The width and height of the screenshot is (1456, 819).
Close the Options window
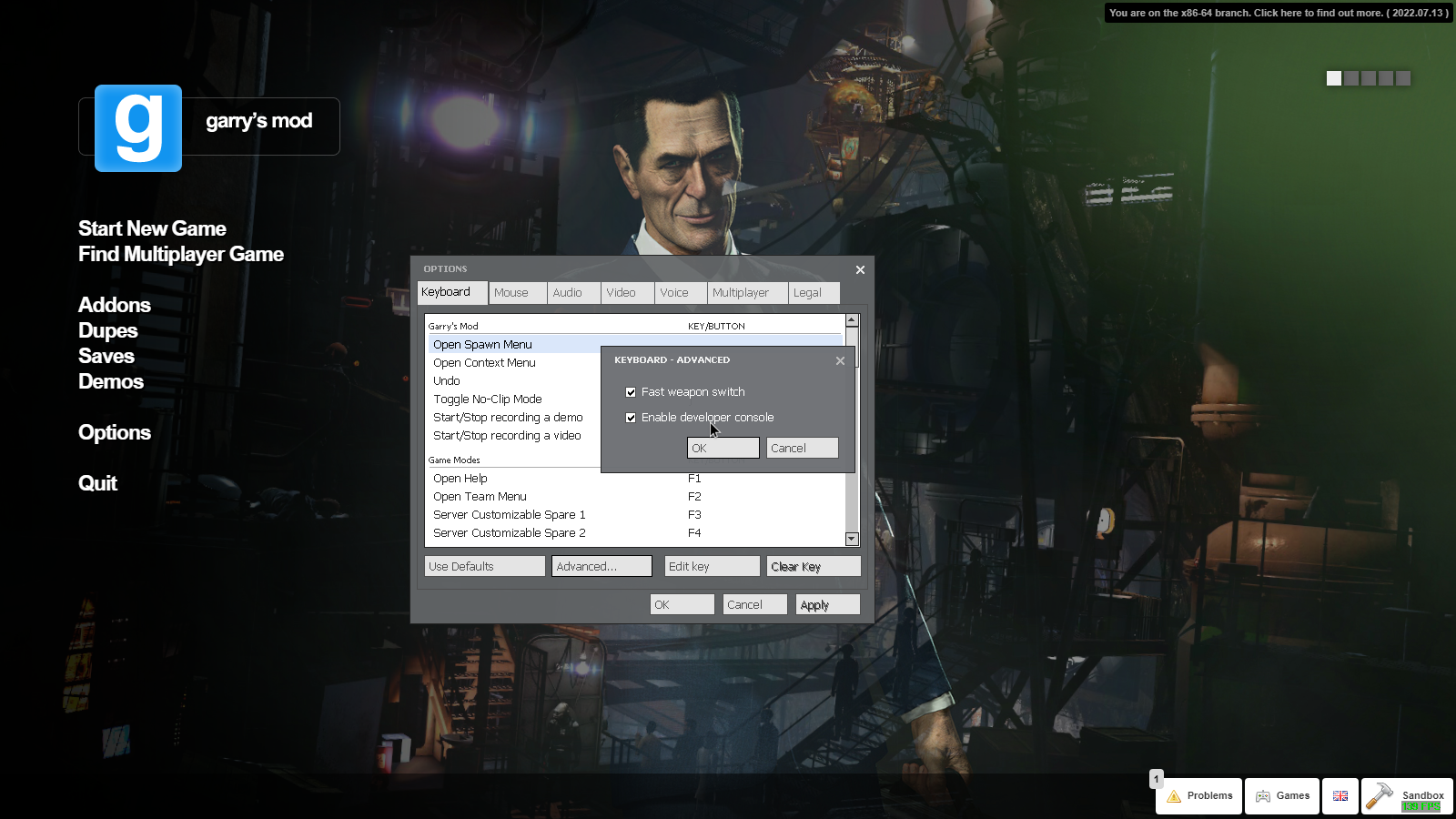pyautogui.click(x=860, y=270)
